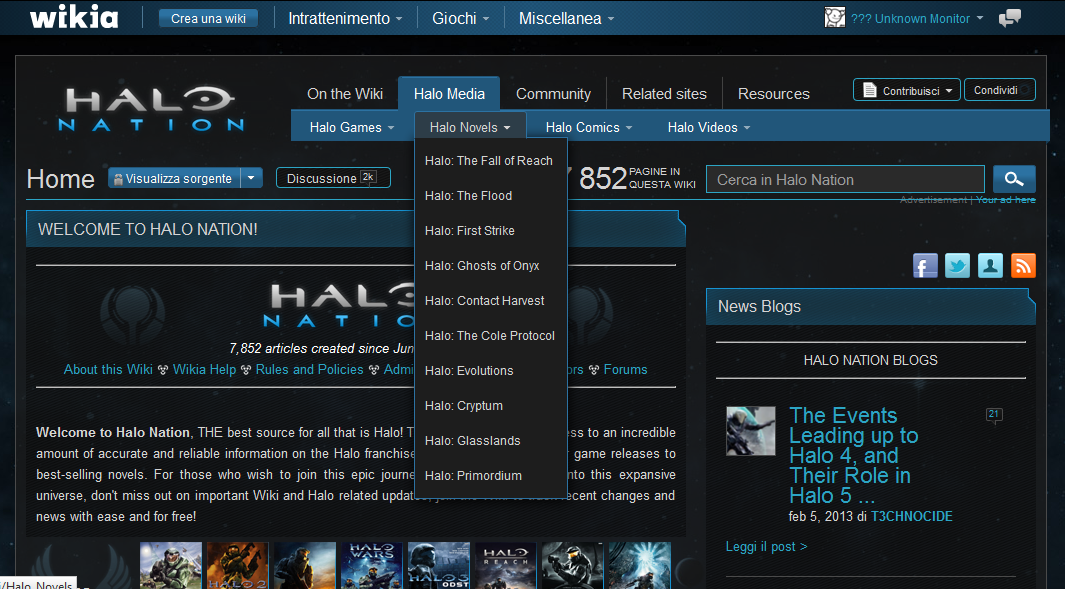Click the Wikia logo
This screenshot has width=1065, height=589.
point(74,18)
